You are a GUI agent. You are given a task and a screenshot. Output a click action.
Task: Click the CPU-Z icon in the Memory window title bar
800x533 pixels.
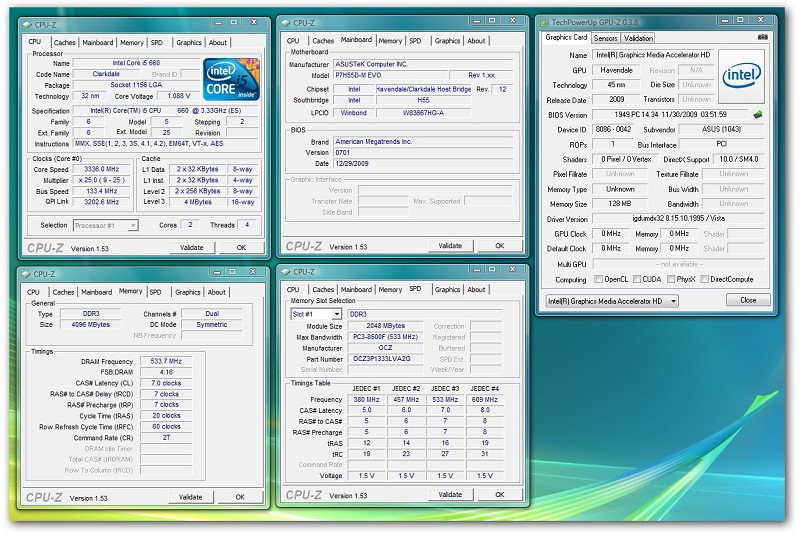coord(27,274)
